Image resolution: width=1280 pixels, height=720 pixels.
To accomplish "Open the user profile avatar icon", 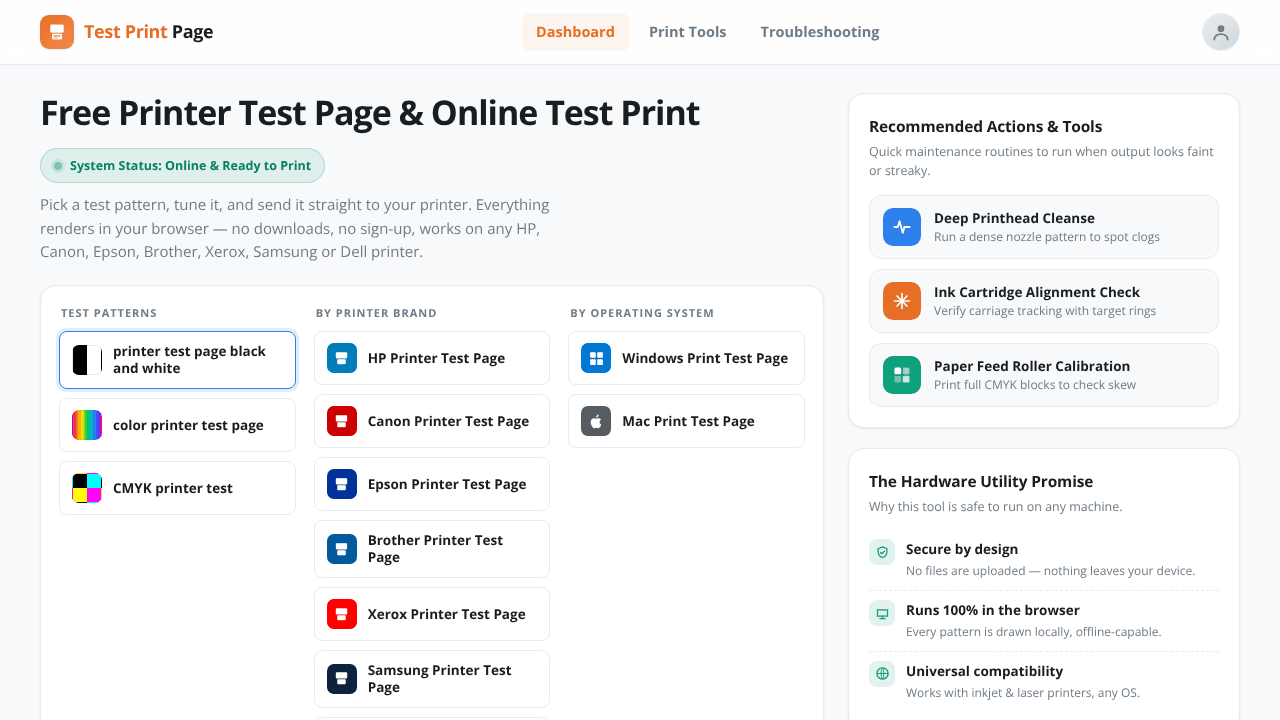I will pos(1220,32).
